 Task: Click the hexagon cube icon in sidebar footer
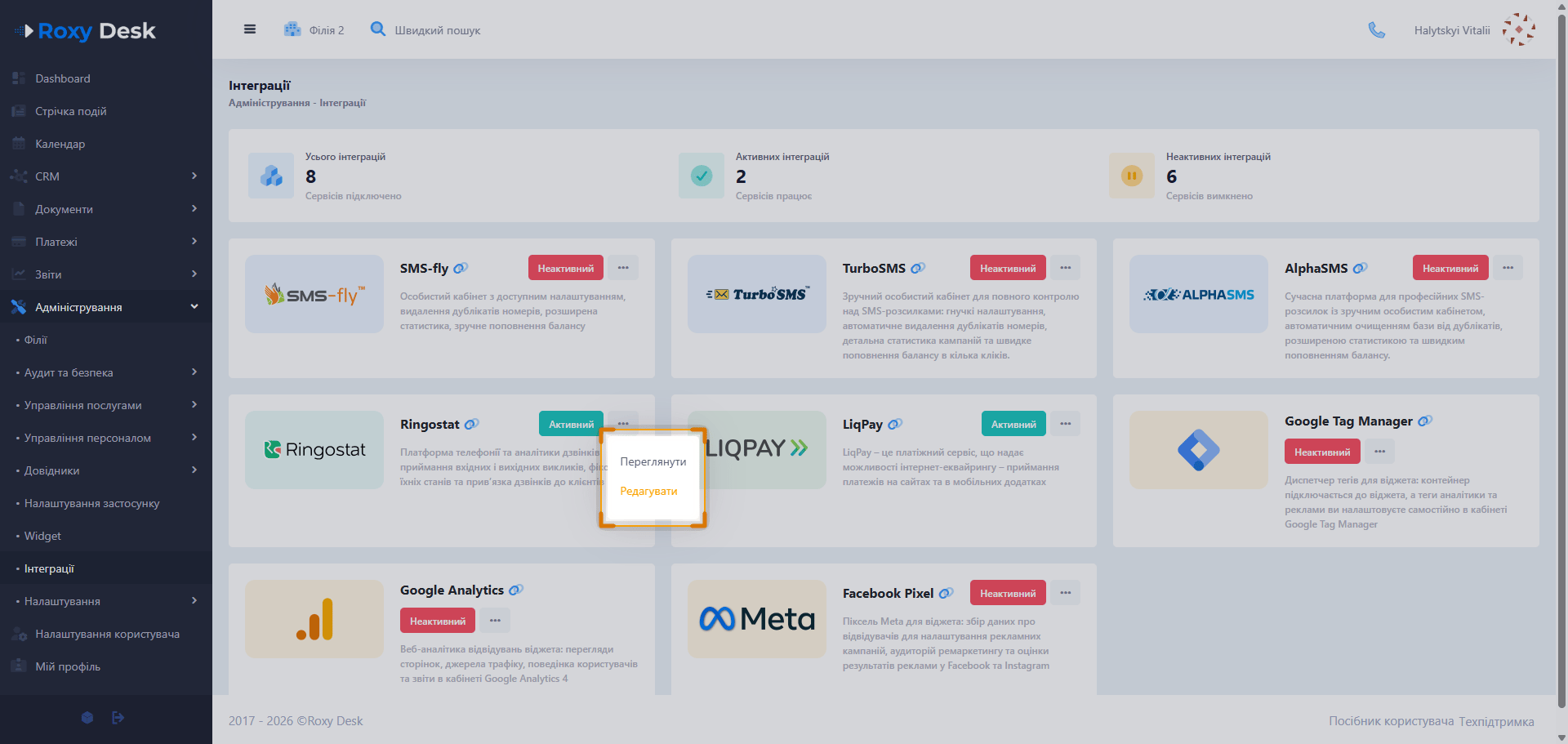87,718
